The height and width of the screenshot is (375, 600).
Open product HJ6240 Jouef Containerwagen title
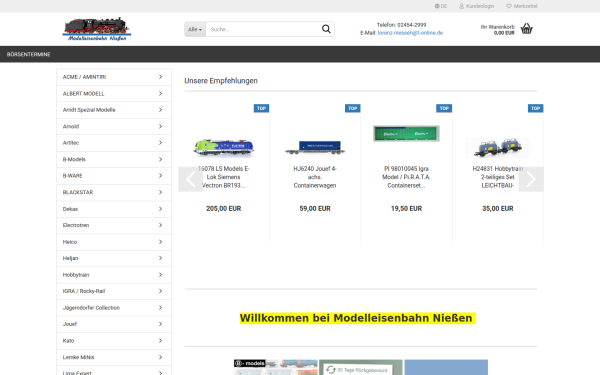tap(315, 177)
